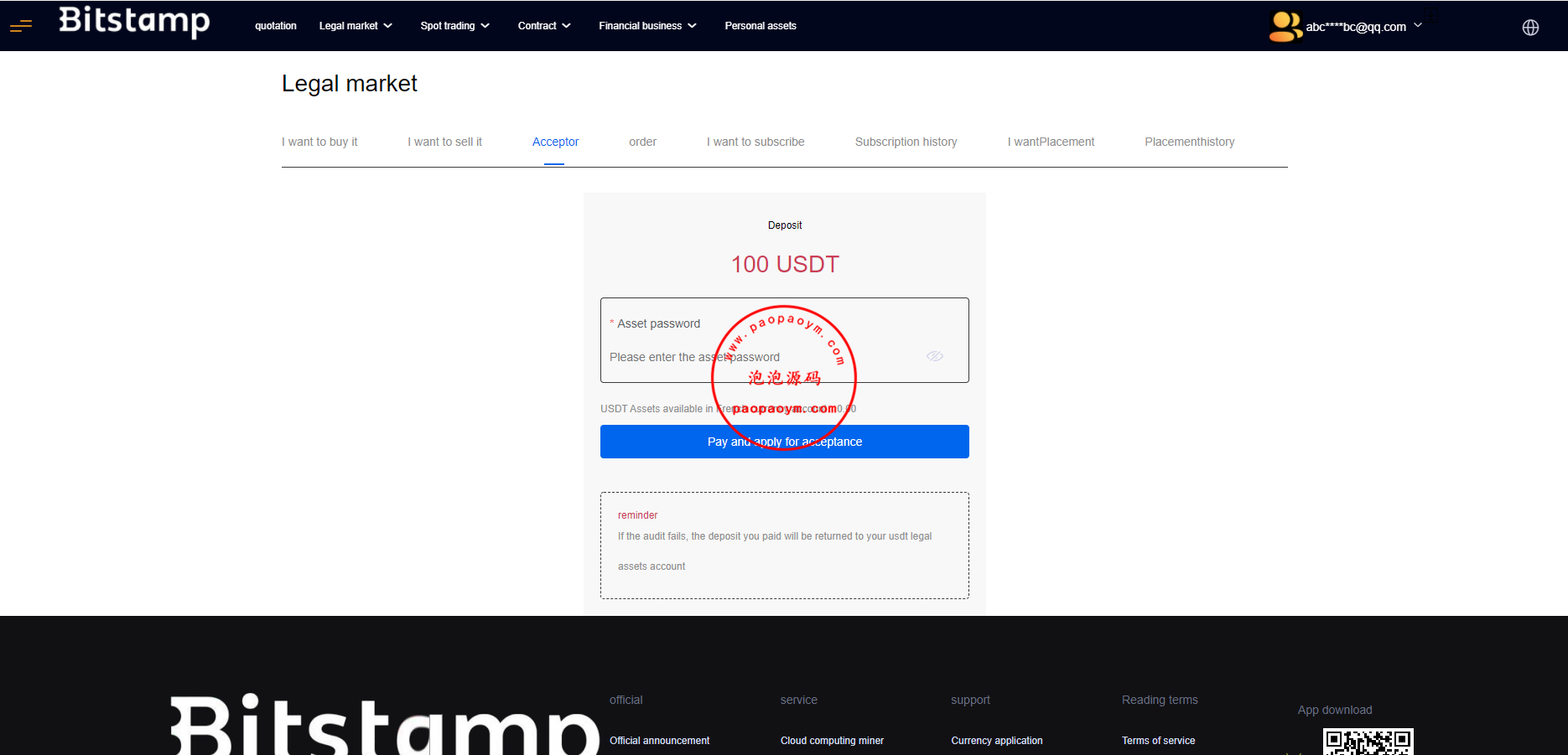Go to quotation page
The width and height of the screenshot is (1568, 755).
tap(276, 26)
